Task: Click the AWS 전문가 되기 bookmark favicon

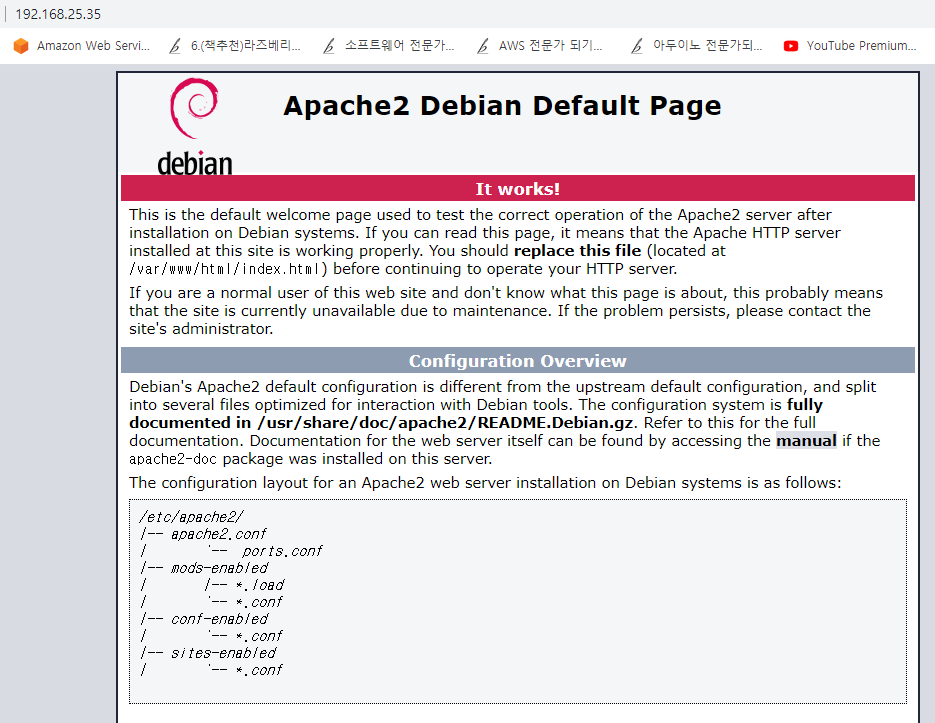Action: pyautogui.click(x=482, y=45)
